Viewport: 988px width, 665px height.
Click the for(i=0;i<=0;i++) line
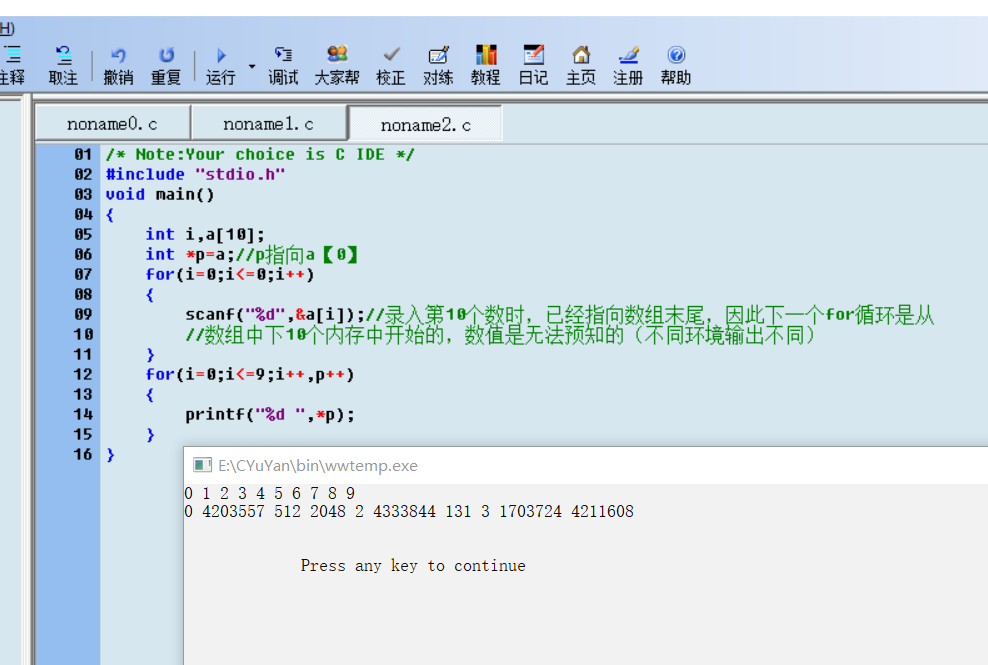[230, 275]
